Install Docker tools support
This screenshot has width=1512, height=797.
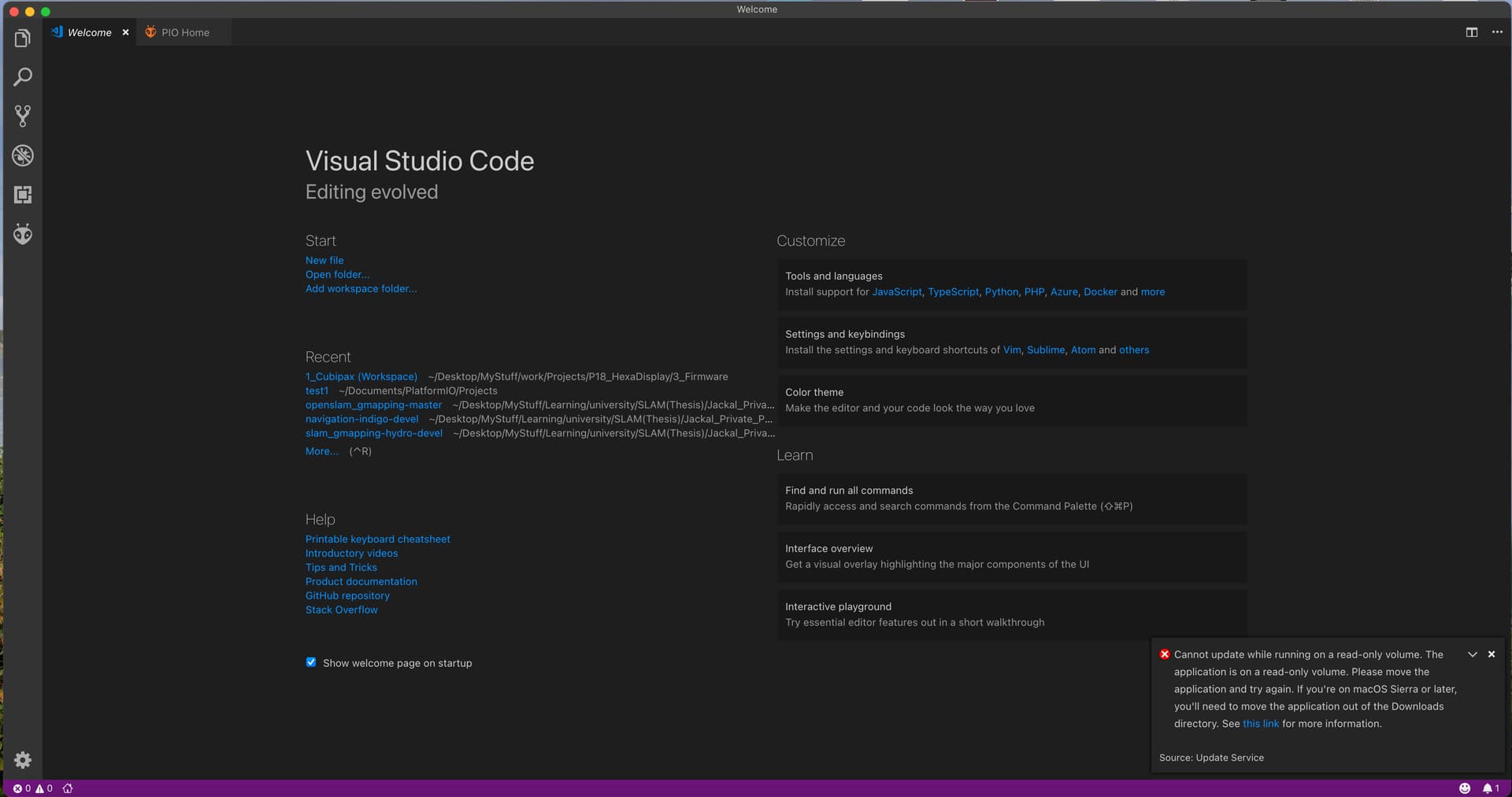tap(1100, 291)
